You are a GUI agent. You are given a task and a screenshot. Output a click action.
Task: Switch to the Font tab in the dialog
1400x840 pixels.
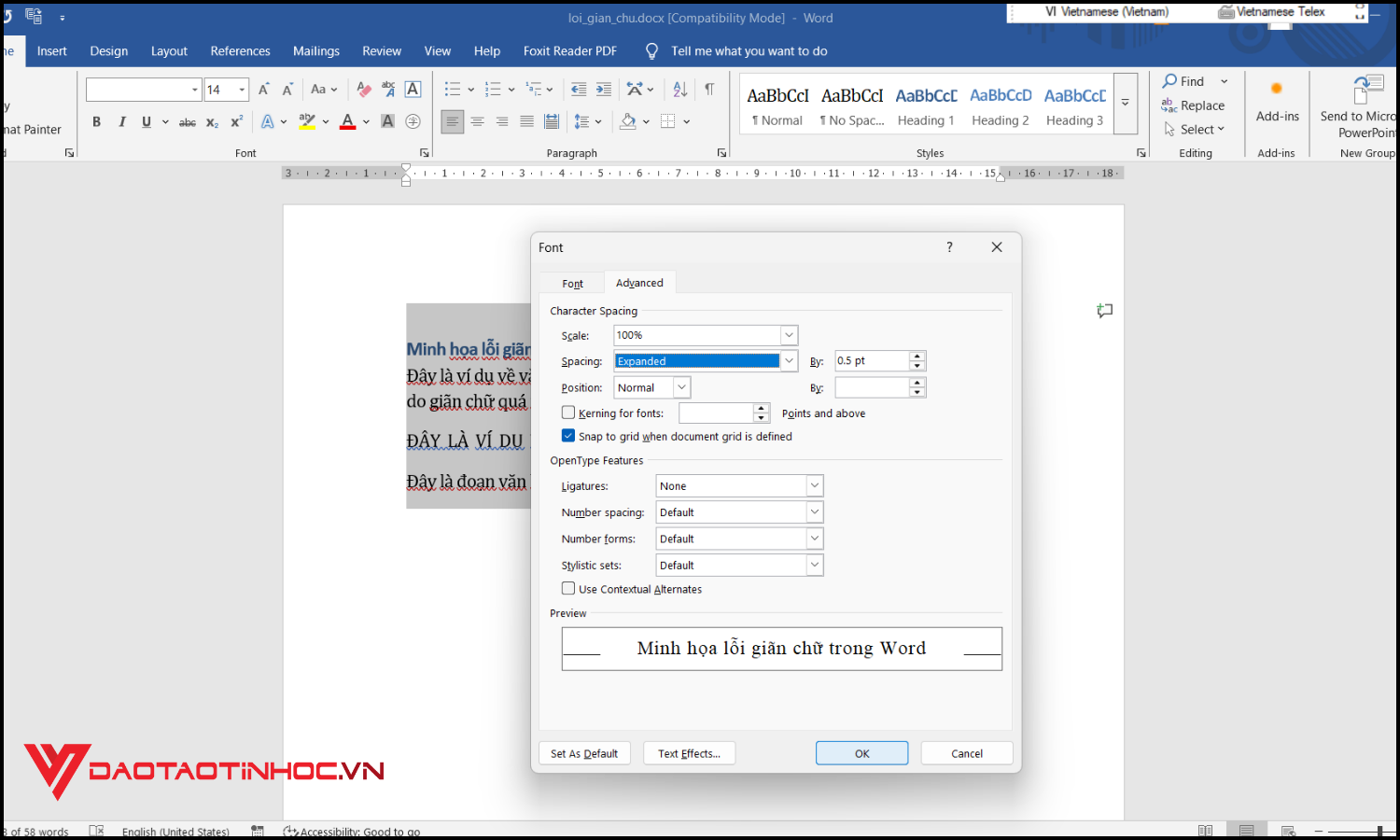click(571, 282)
